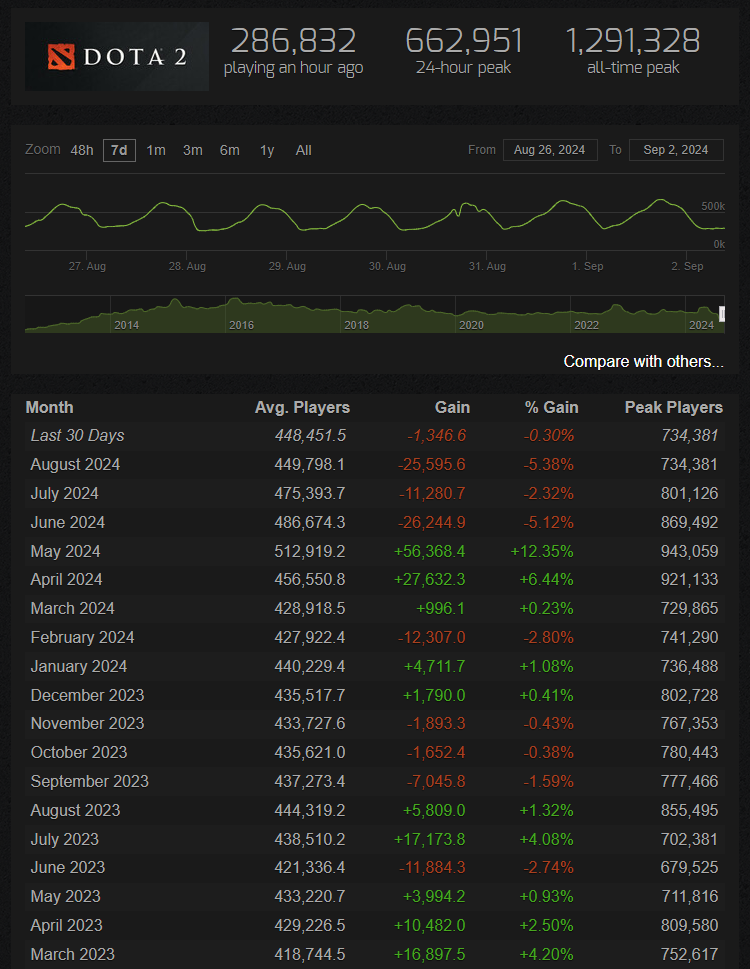Click the Month column header
This screenshot has height=969, width=750.
click(x=49, y=407)
